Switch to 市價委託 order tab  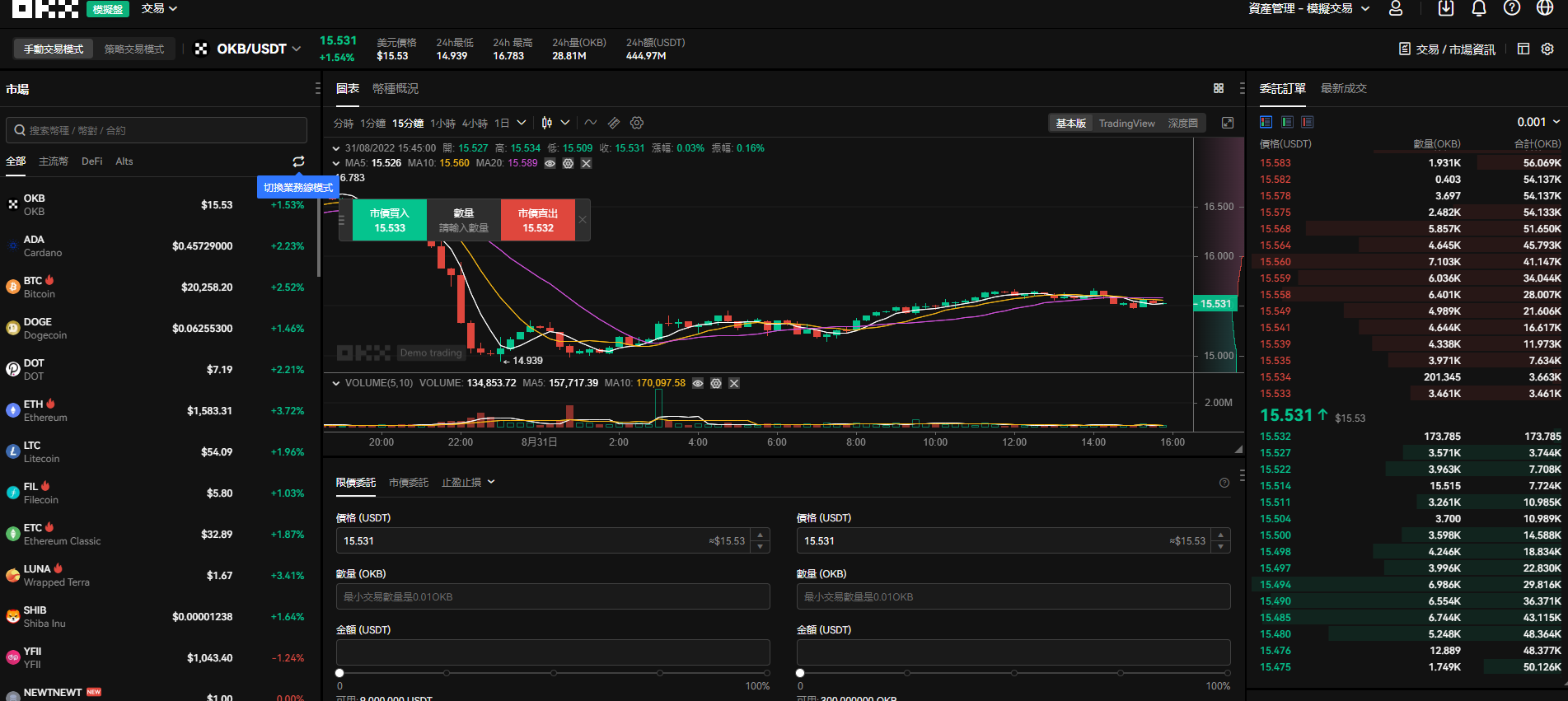point(409,483)
